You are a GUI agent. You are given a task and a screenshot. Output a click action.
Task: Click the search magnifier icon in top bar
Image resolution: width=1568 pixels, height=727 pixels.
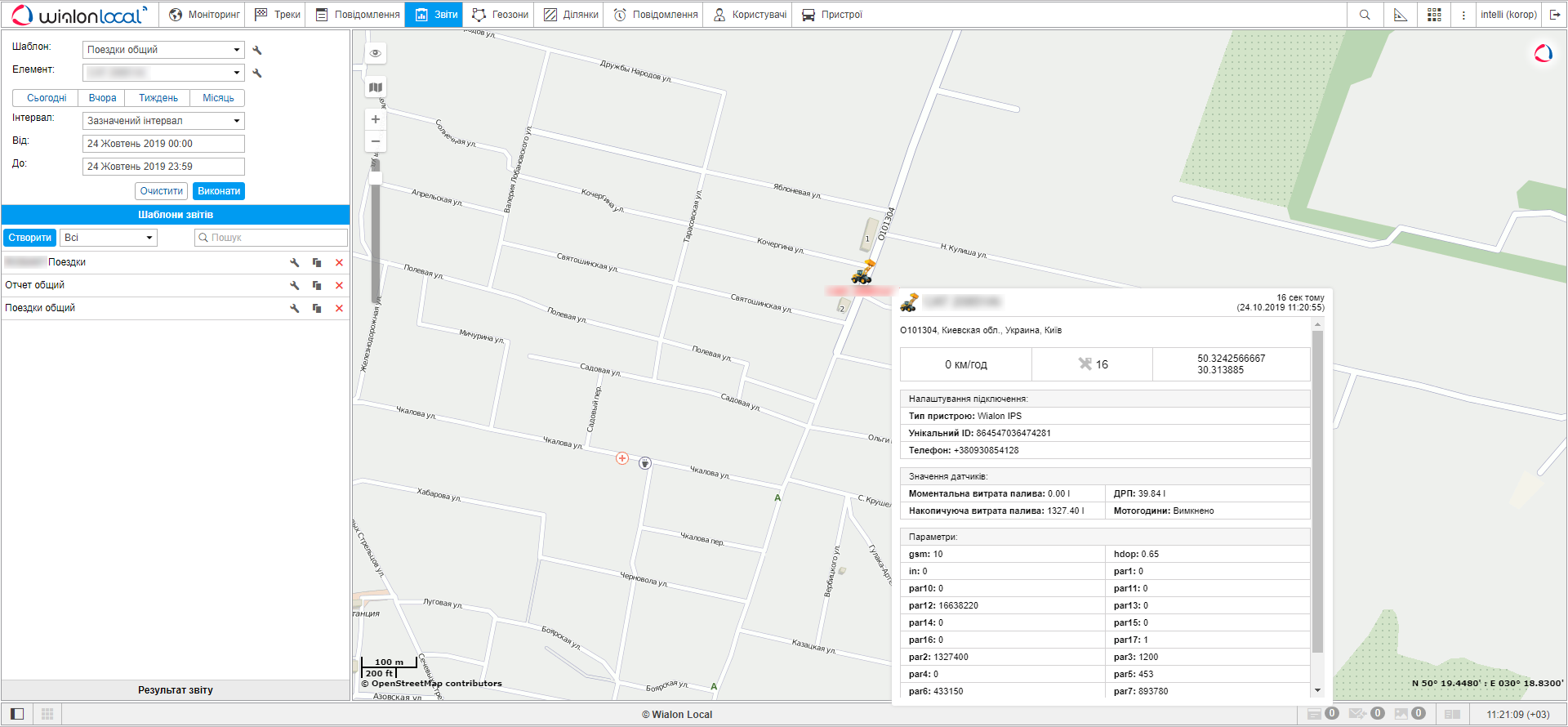(x=1365, y=15)
